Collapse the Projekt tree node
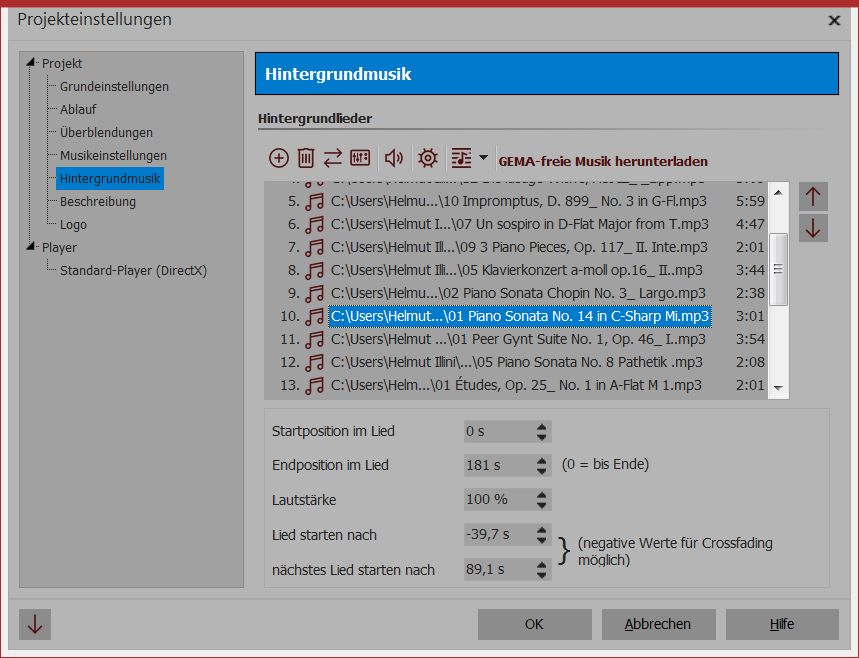Viewport: 859px width, 658px height. tap(34, 64)
